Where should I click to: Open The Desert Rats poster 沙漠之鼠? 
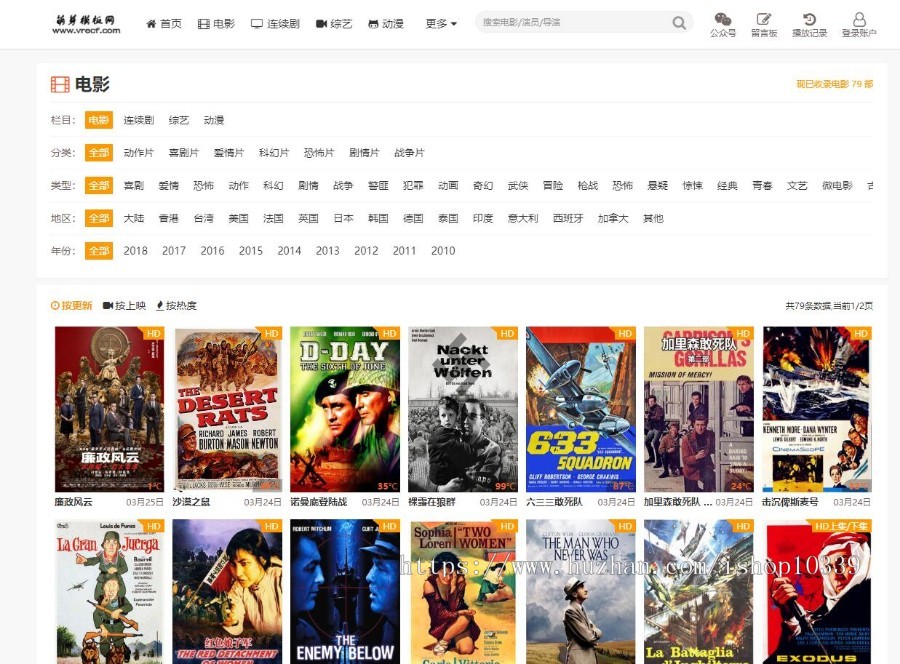(x=227, y=409)
